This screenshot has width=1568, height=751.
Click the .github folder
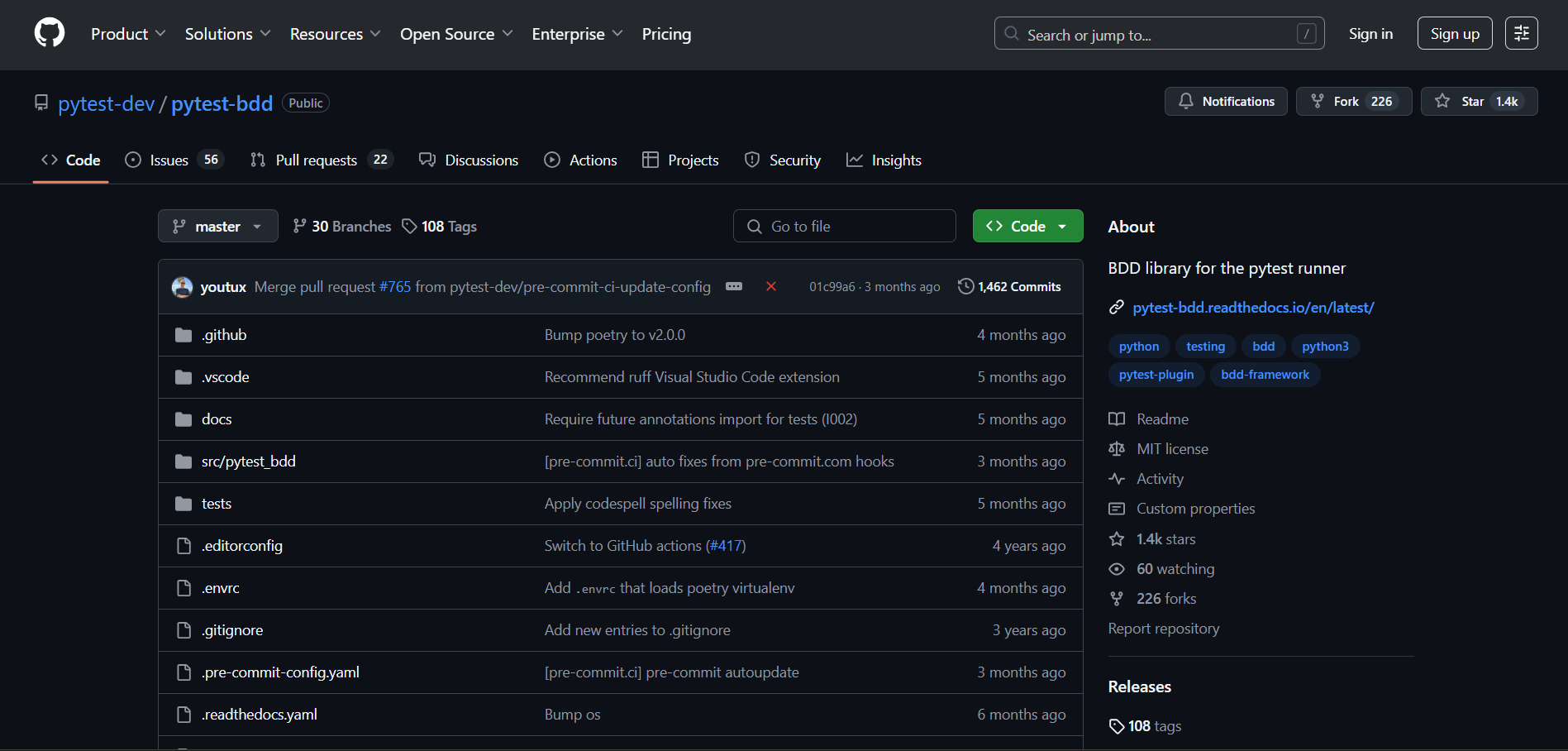(x=224, y=335)
